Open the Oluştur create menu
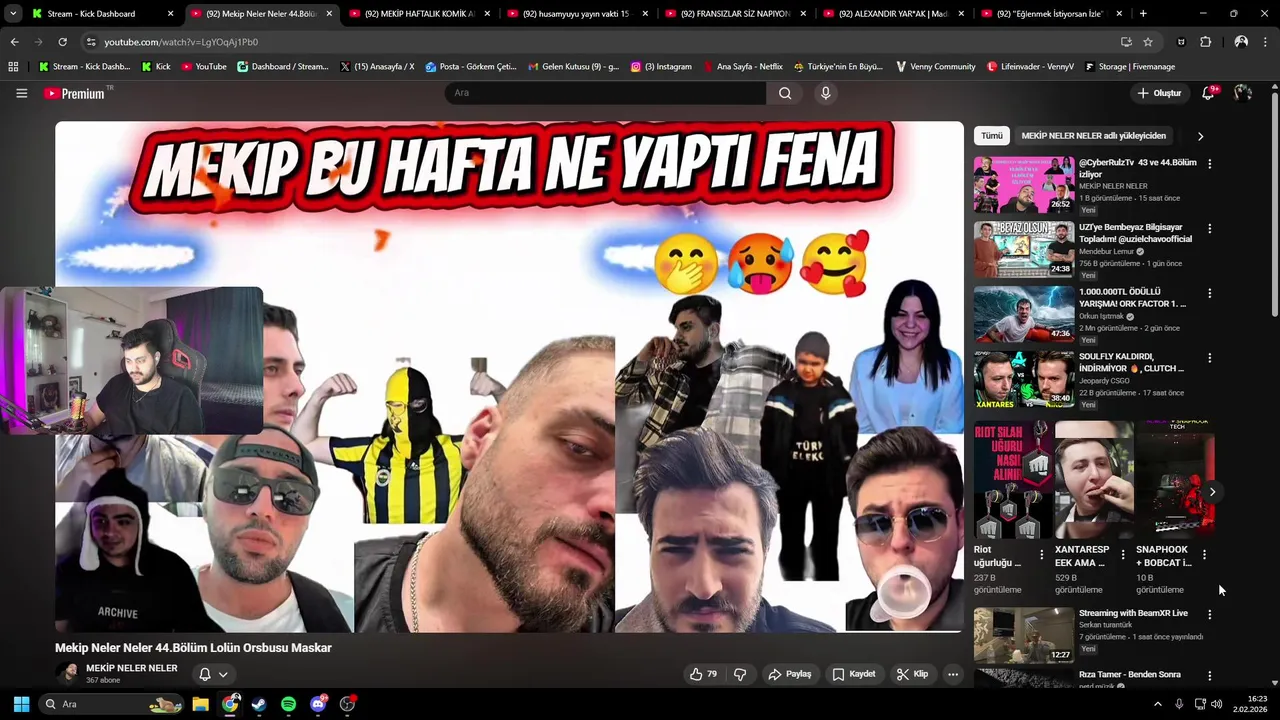This screenshot has height=720, width=1280. point(1159,93)
